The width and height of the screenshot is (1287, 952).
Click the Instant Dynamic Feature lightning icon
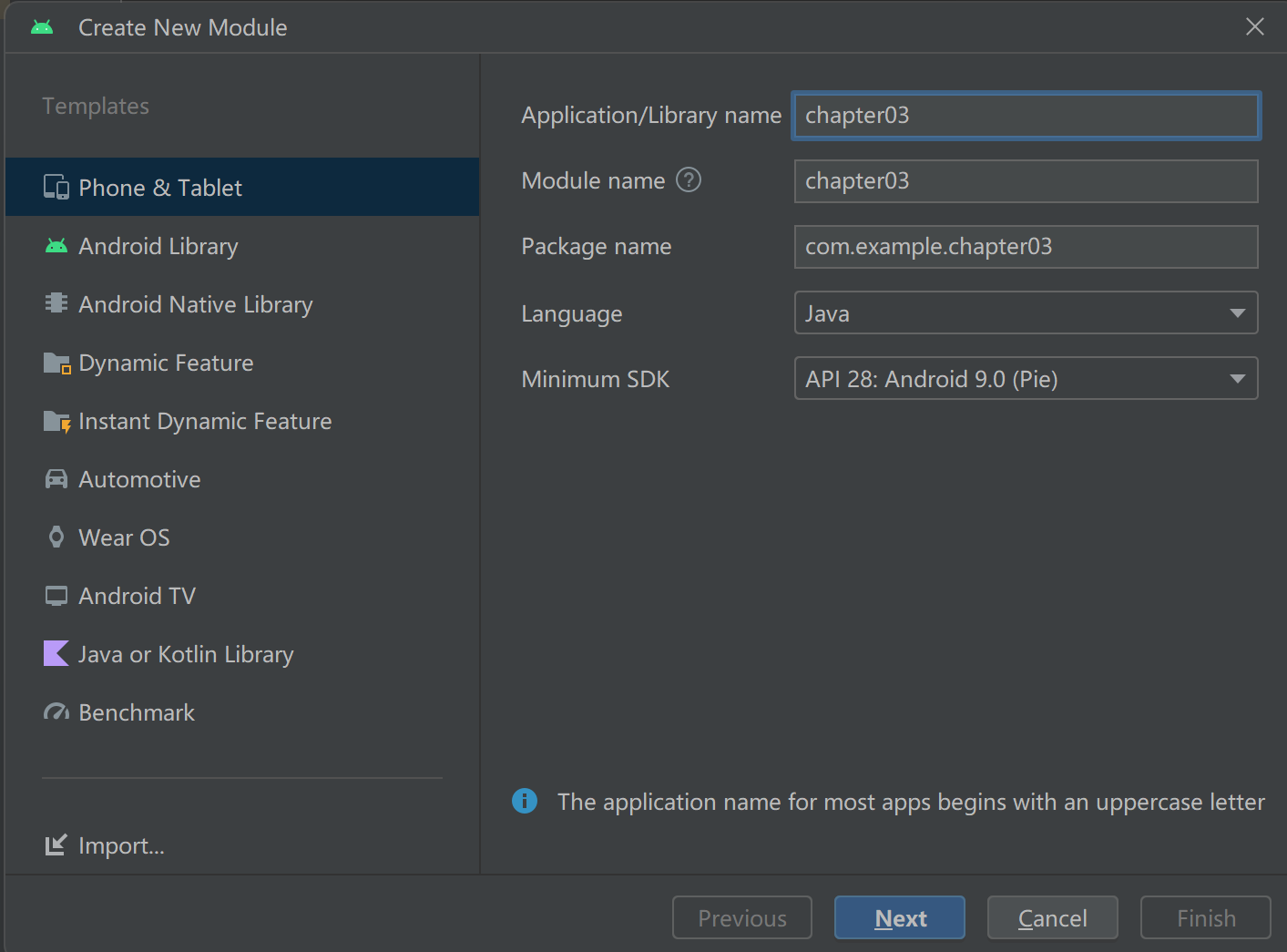[x=56, y=421]
